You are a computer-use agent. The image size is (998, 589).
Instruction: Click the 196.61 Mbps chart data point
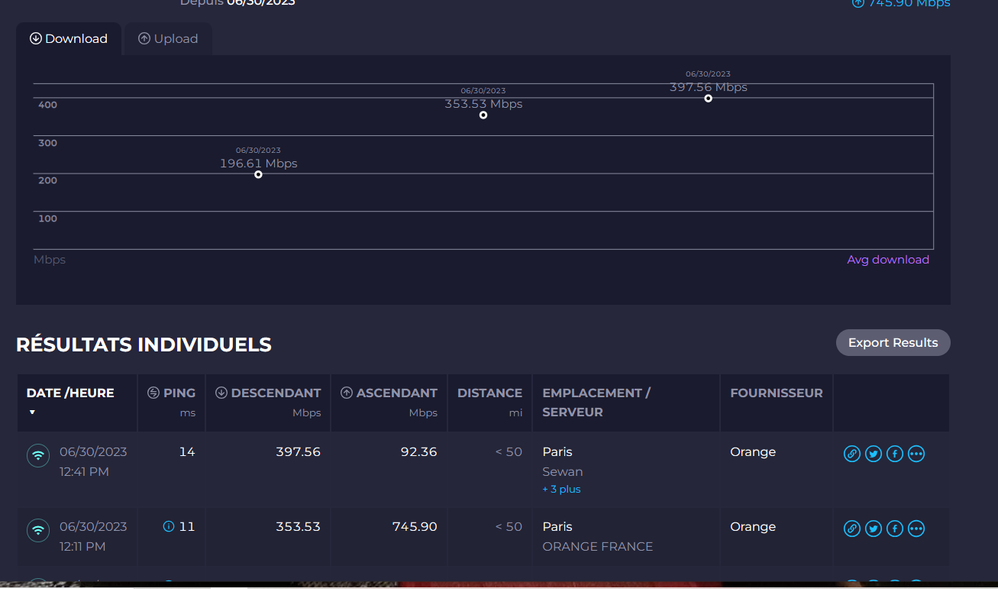[x=258, y=175]
